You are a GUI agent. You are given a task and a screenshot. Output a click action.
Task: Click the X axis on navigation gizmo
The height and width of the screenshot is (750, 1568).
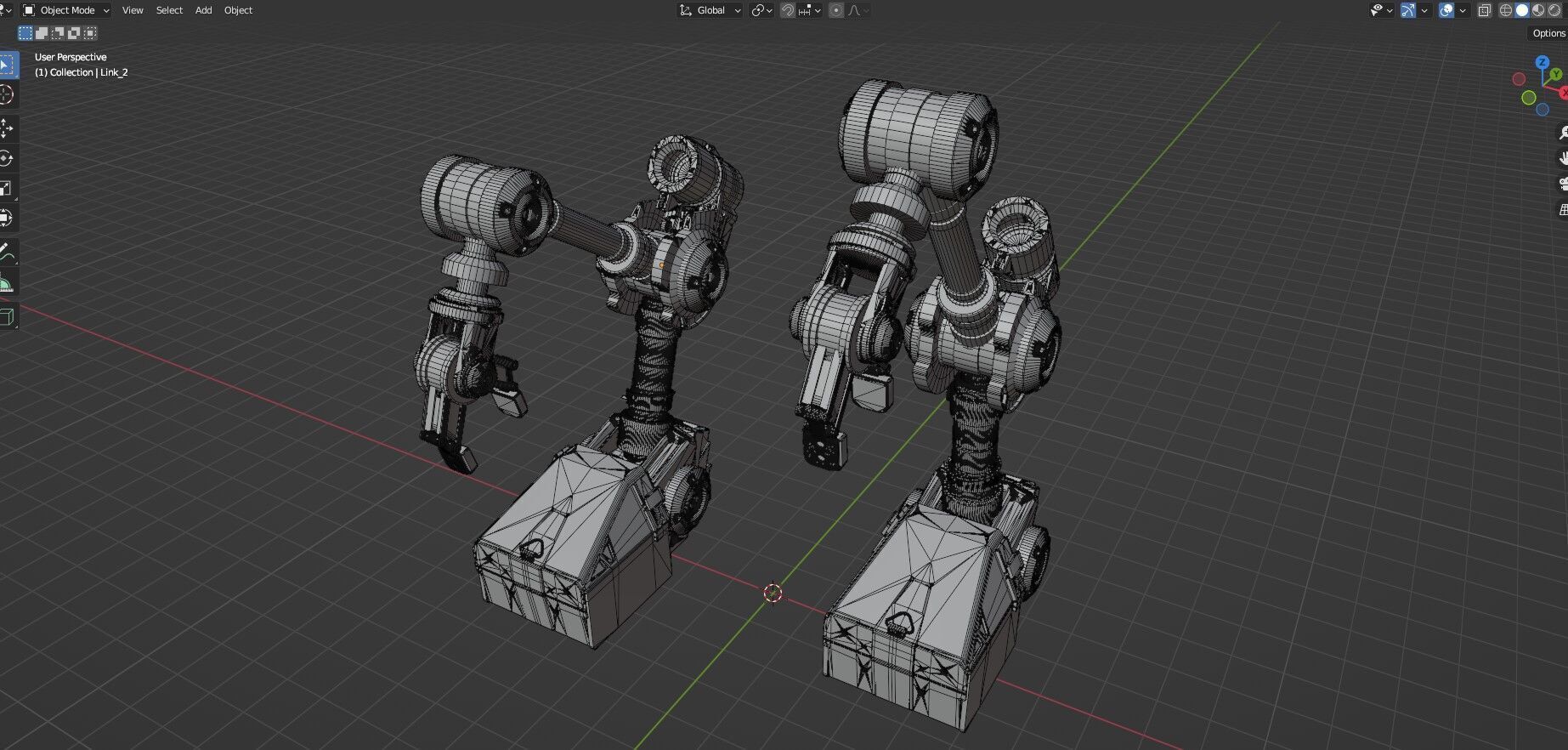point(1564,93)
